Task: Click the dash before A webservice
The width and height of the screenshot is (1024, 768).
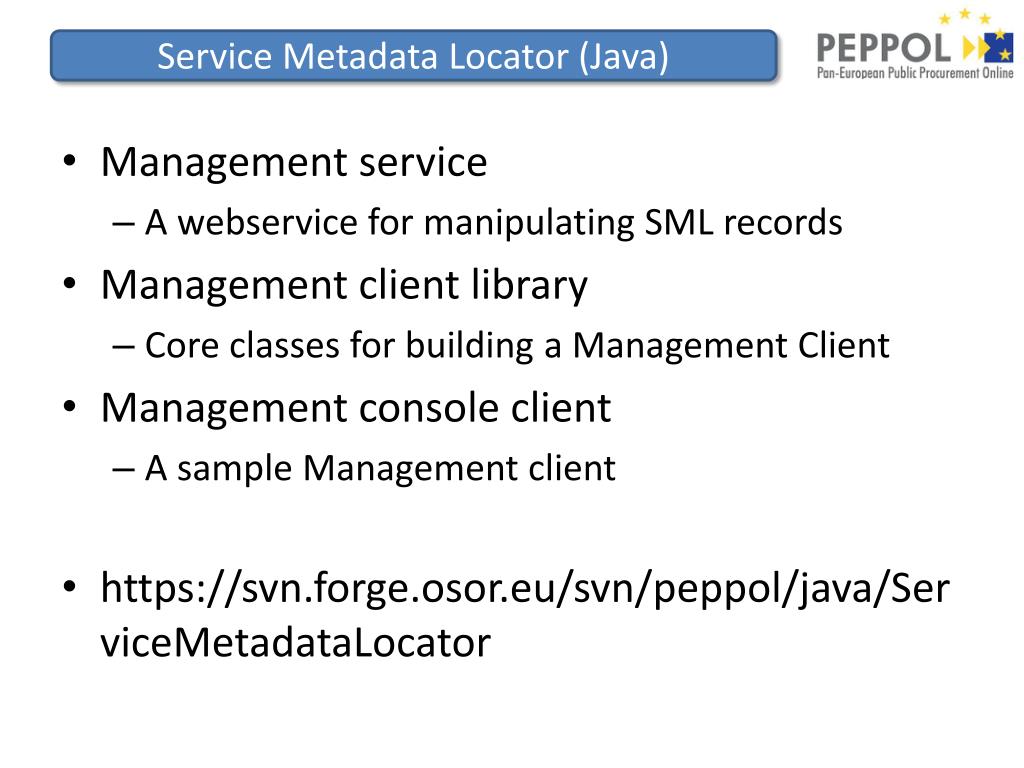Action: tap(123, 224)
